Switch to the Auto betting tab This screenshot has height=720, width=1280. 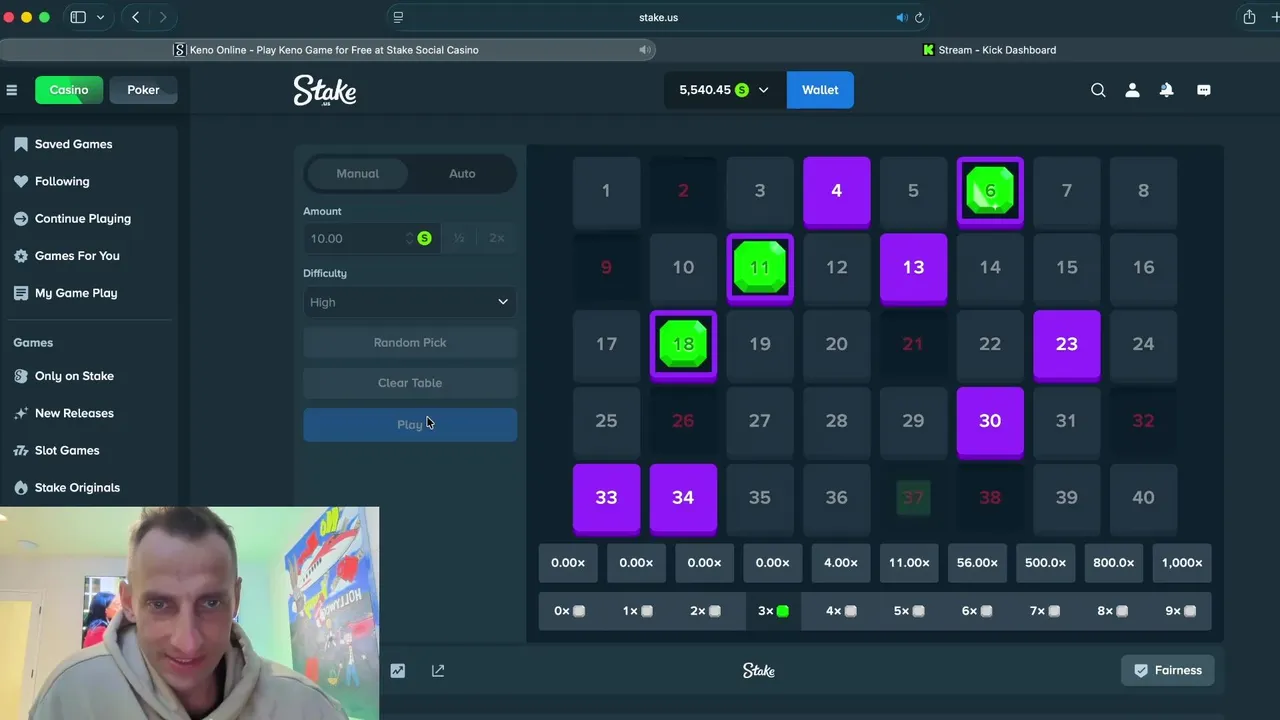coord(462,174)
